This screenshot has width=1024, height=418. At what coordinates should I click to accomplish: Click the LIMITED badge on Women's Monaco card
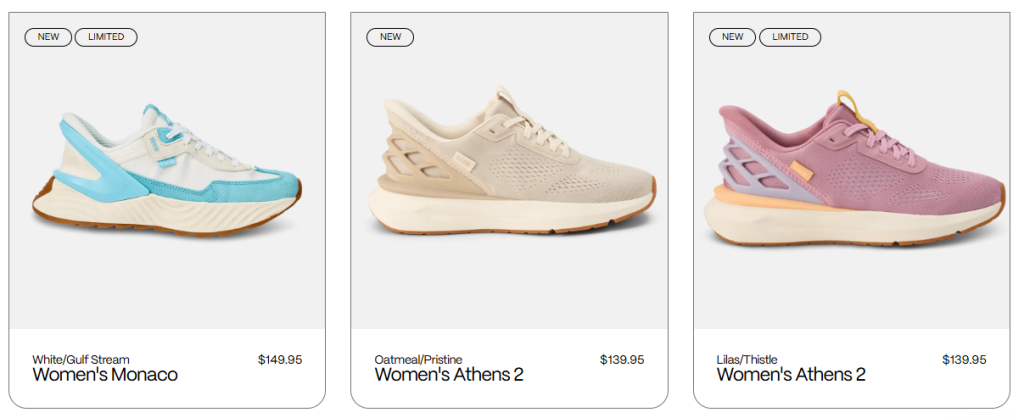click(106, 37)
